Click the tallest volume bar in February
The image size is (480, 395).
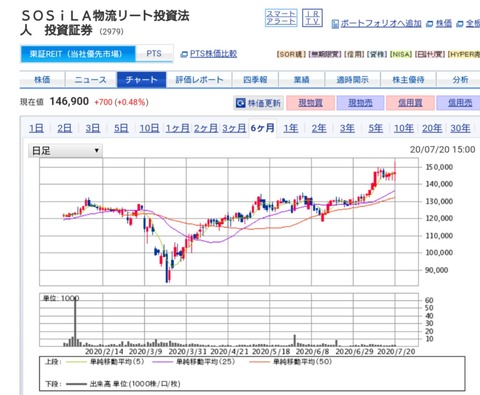tap(75, 321)
